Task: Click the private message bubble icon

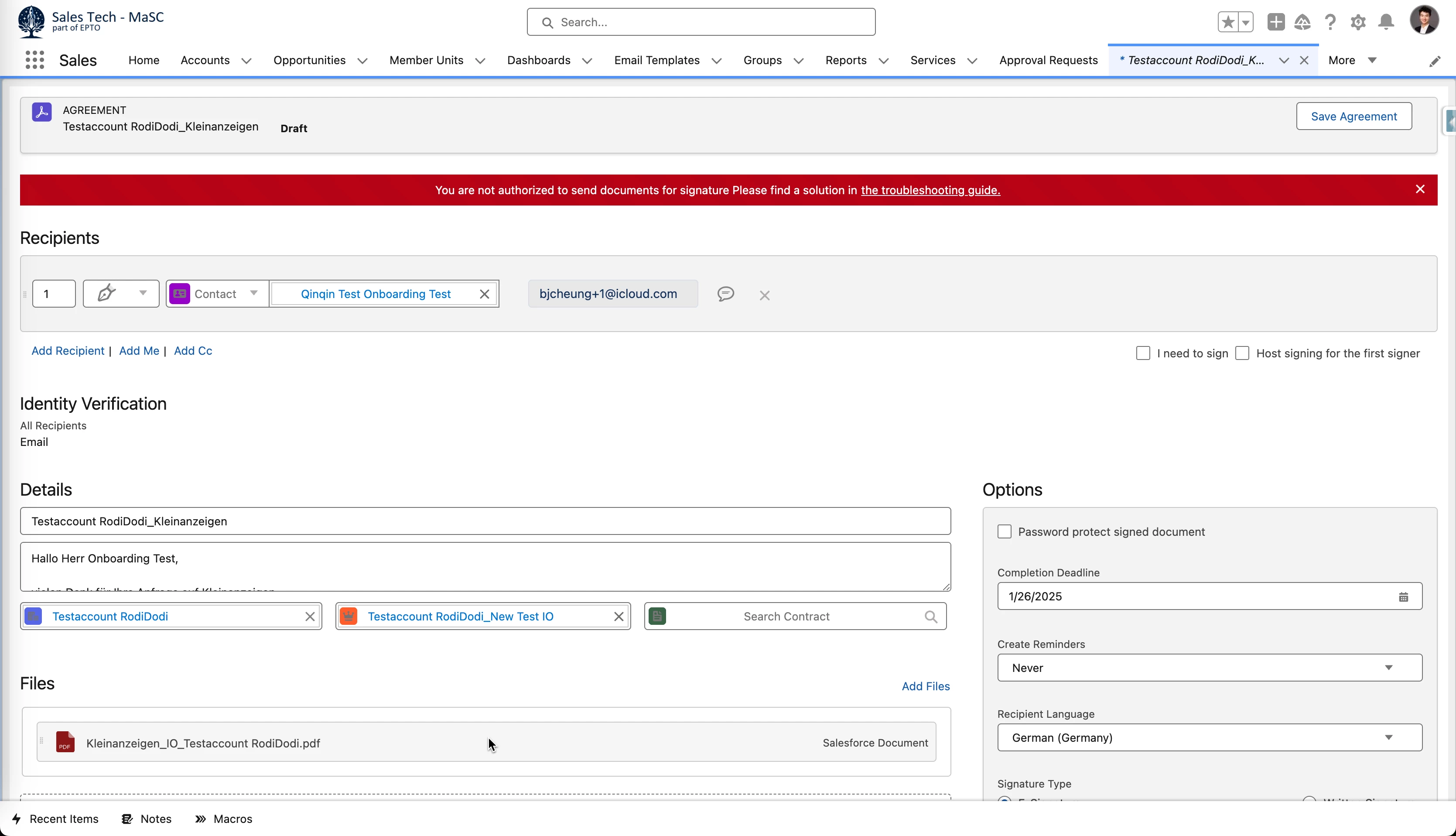Action: [725, 294]
